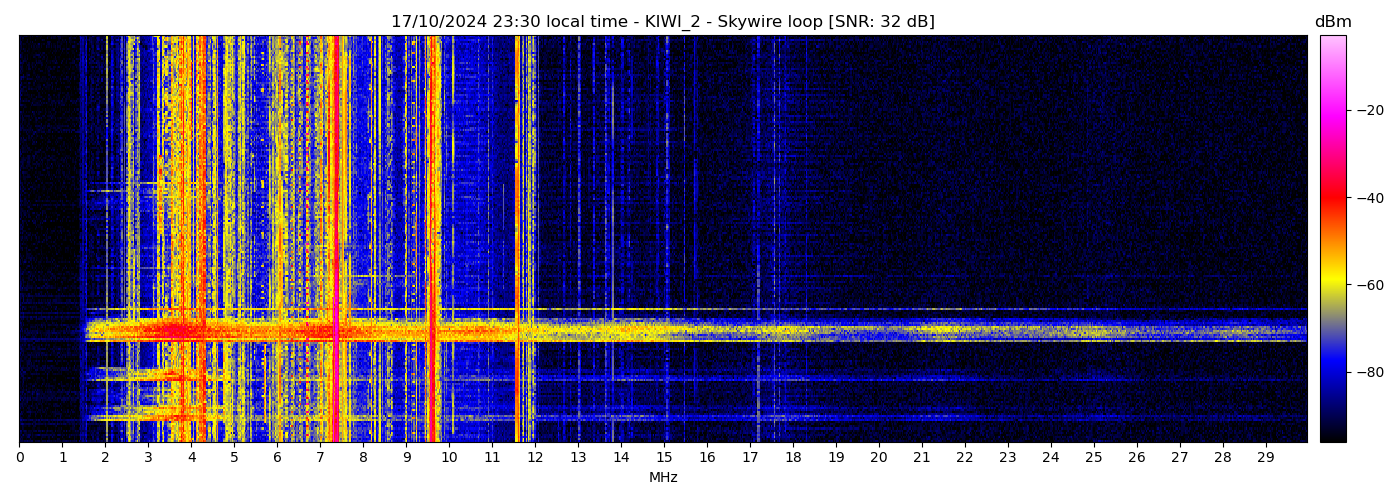Click the −20 tick on the colorbar
This screenshot has height=500, width=1400.
click(x=1366, y=110)
